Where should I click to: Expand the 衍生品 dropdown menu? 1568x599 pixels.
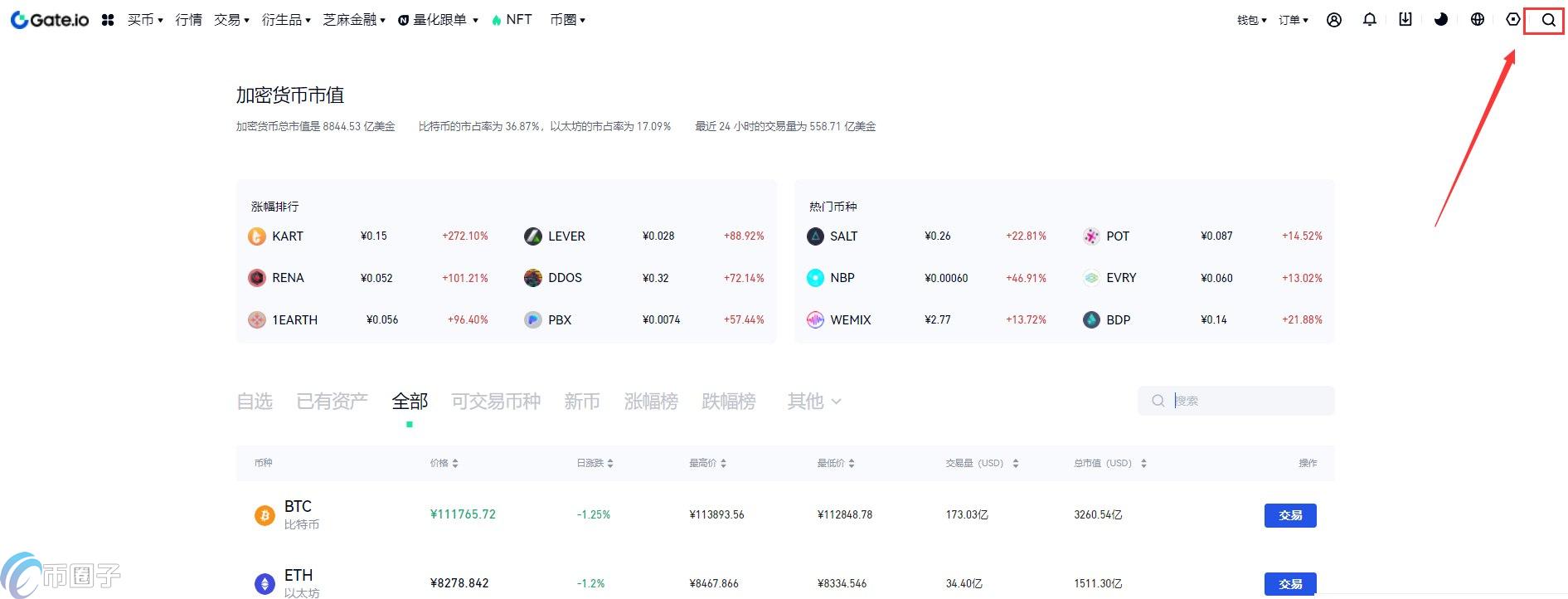[286, 20]
